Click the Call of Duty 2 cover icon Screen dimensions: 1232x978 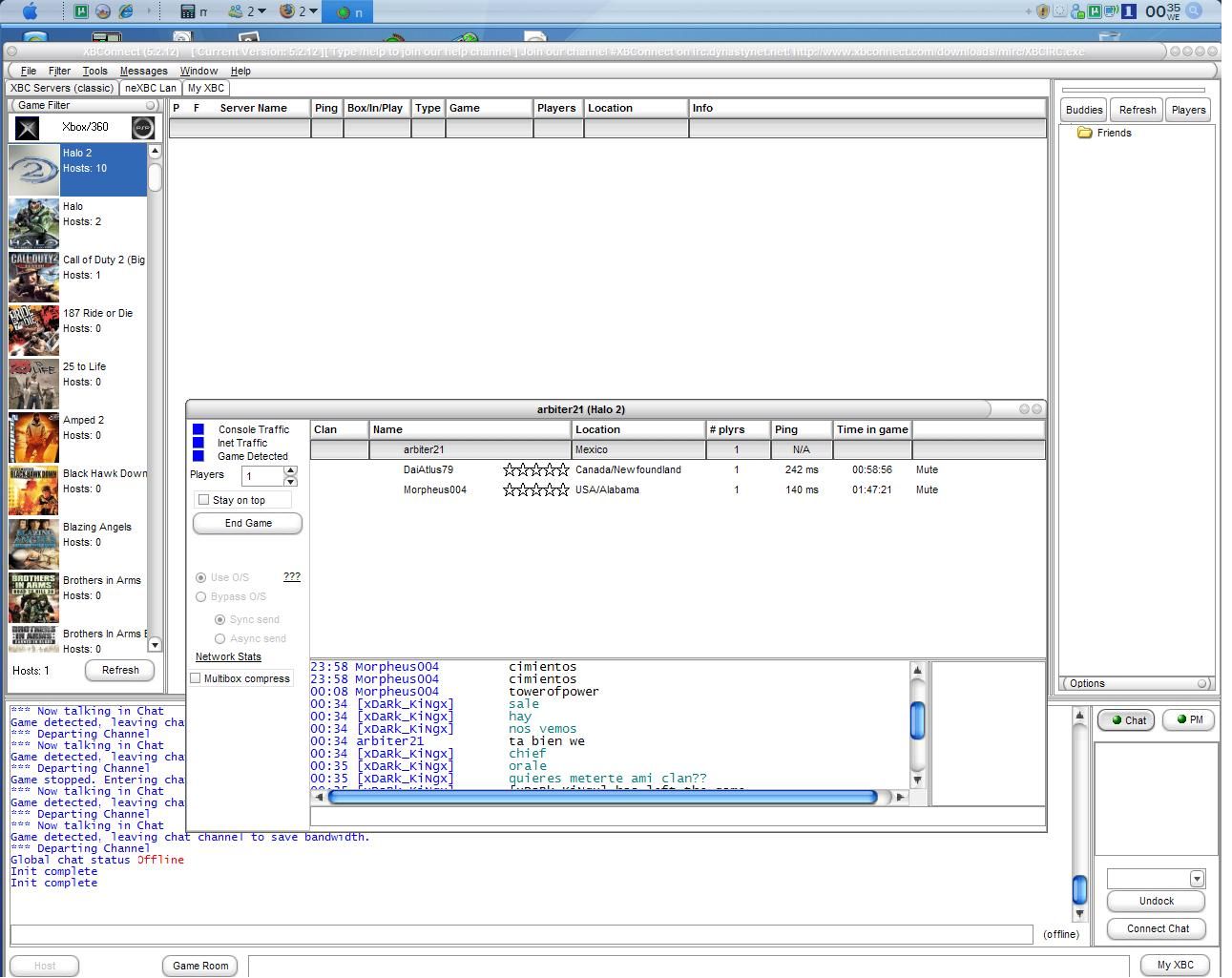(x=33, y=277)
